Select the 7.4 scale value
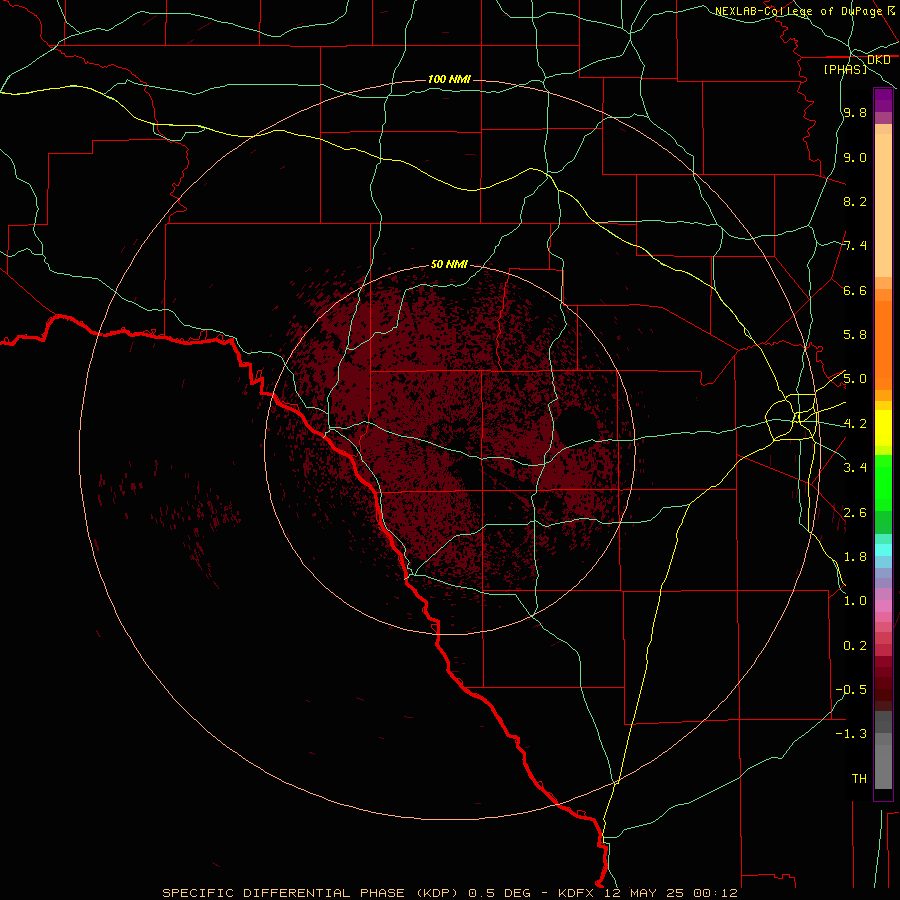The image size is (900, 900). pos(855,246)
